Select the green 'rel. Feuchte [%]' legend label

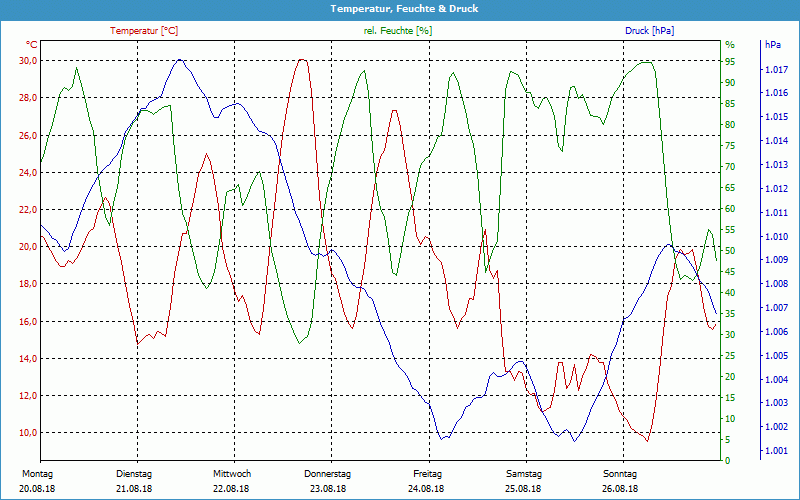(397, 31)
